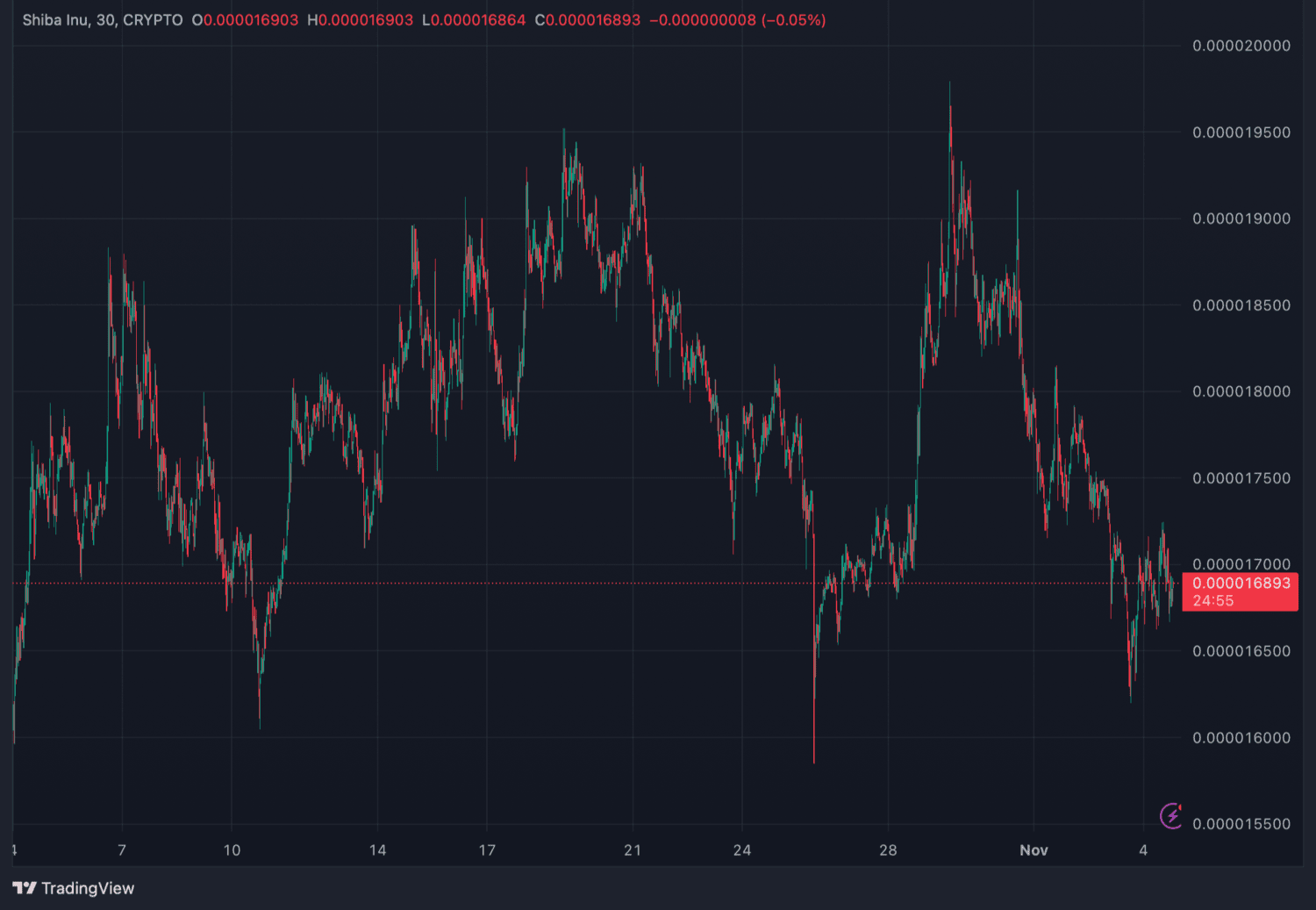Viewport: 1316px width, 910px height.
Task: Click date 7 on the time axis
Action: [122, 849]
